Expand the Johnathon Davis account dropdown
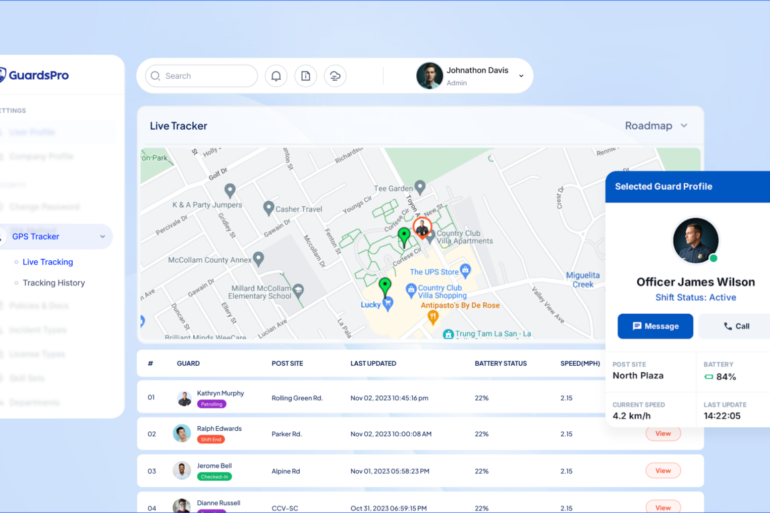 tap(521, 76)
